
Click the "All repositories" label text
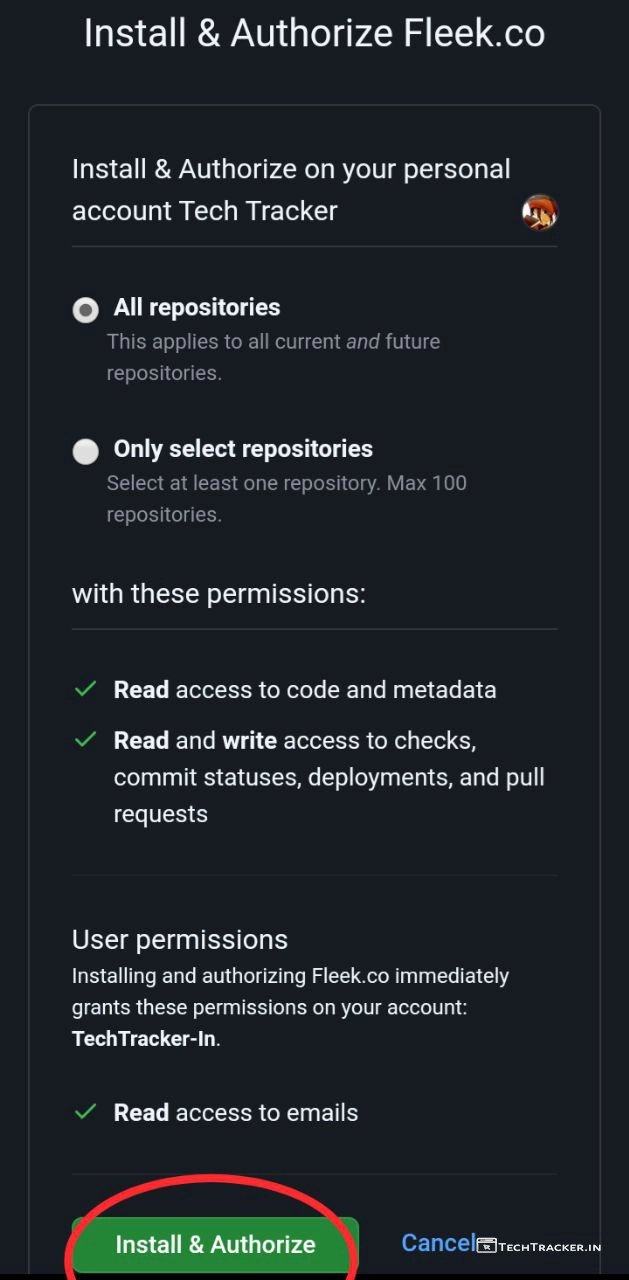(x=197, y=307)
